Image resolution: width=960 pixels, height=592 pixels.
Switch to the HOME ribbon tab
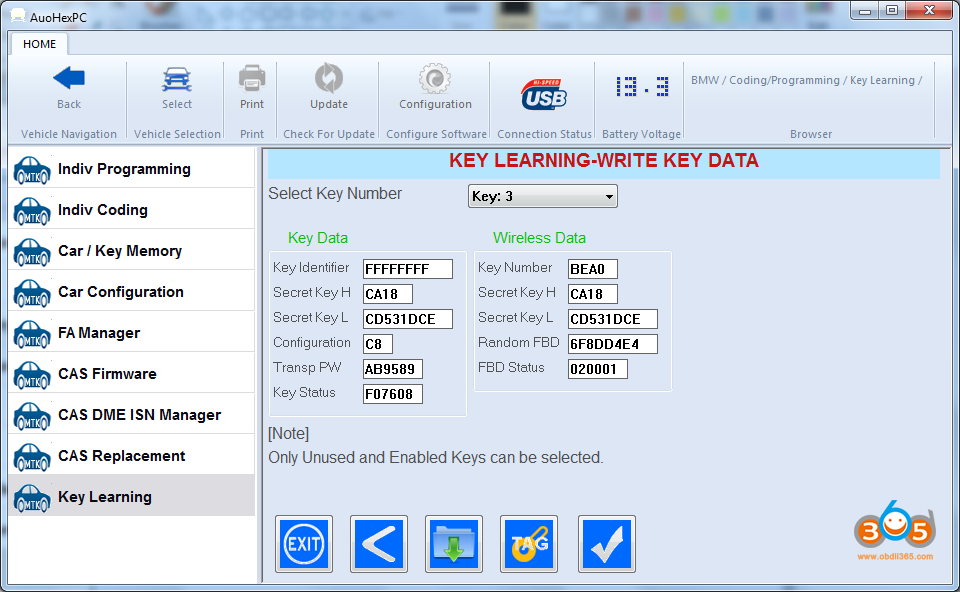39,44
